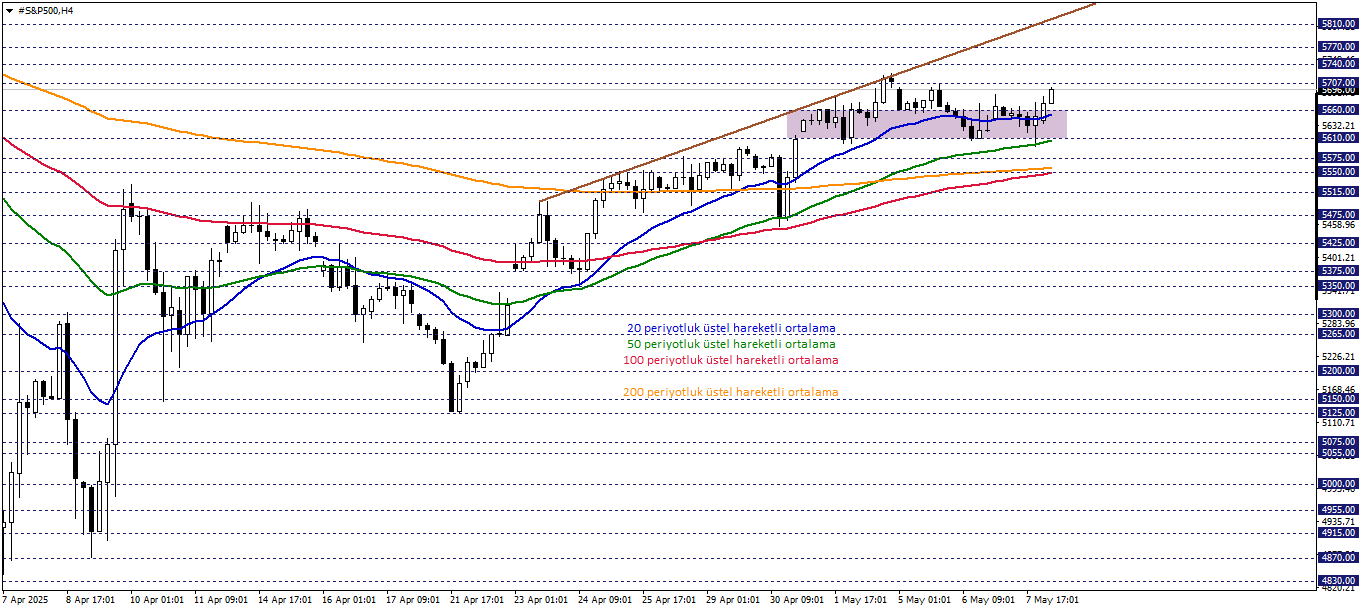Click the 5707.00 price level label
Image resolution: width=1362 pixels, height=611 pixels.
pos(1337,82)
